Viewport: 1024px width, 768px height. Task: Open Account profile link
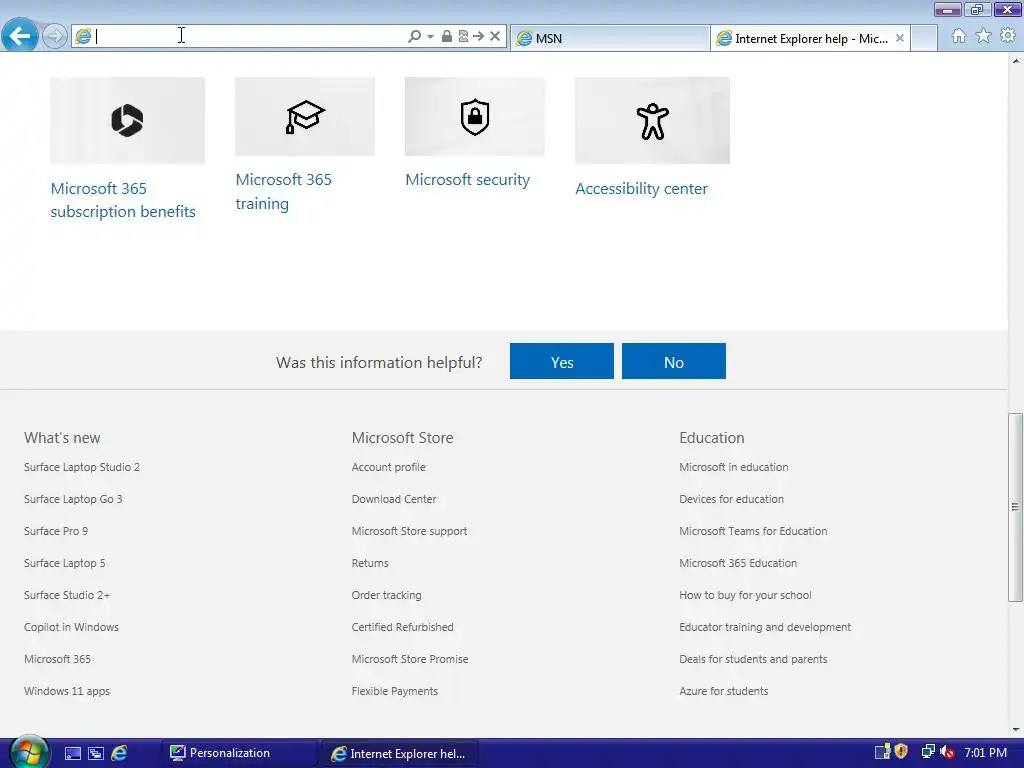389,467
